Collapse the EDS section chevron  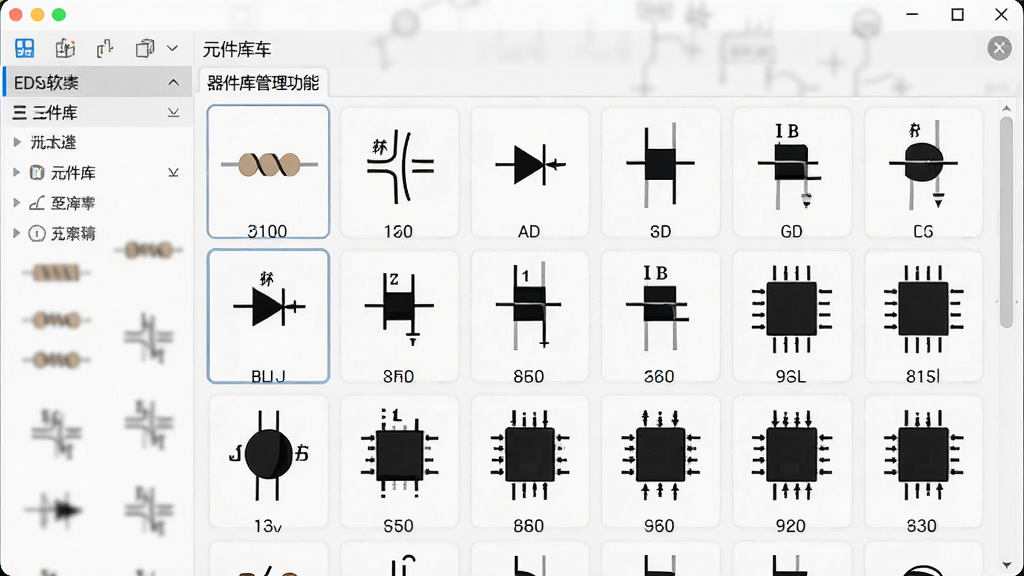point(173,82)
